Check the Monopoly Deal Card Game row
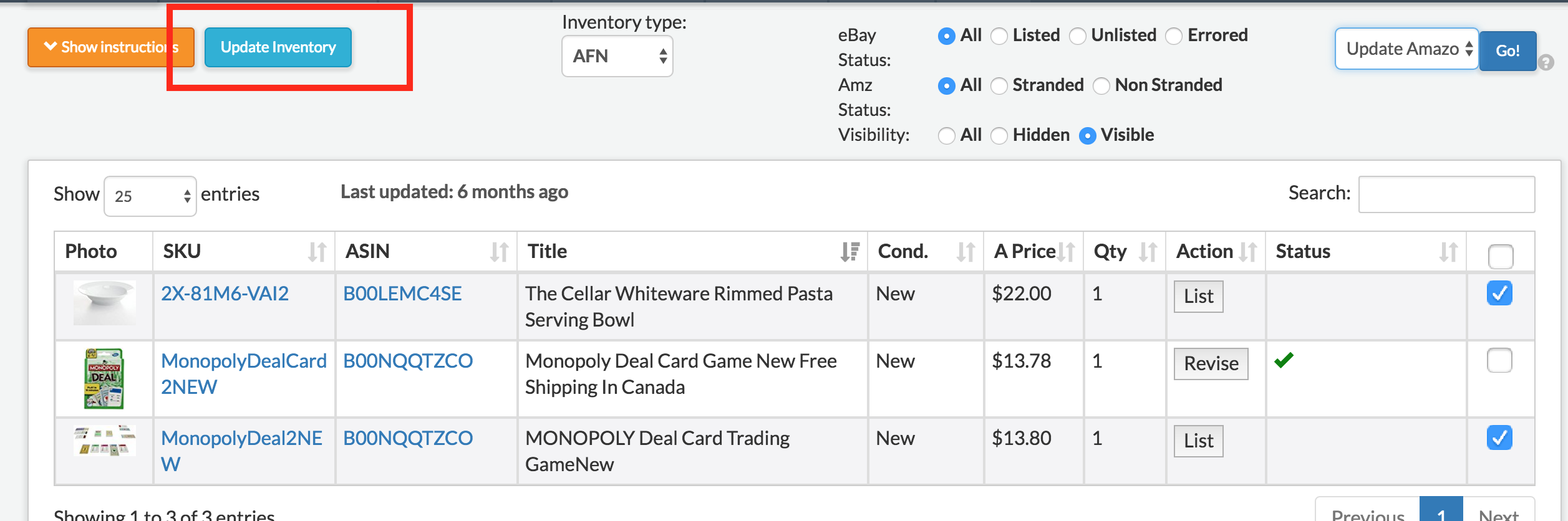This screenshot has height=521, width=1568. point(1499,360)
